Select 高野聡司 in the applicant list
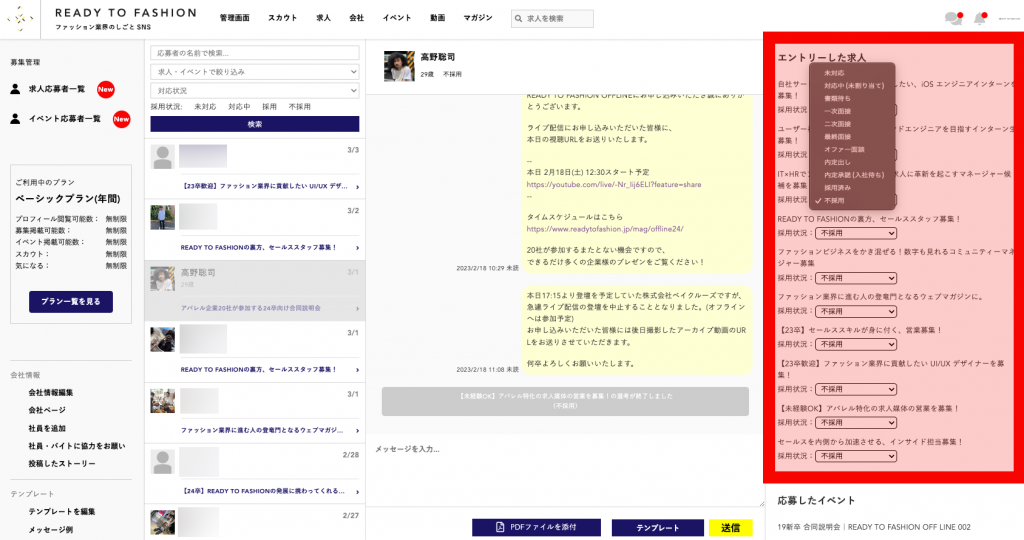The height and width of the screenshot is (540, 1024). tap(255, 290)
